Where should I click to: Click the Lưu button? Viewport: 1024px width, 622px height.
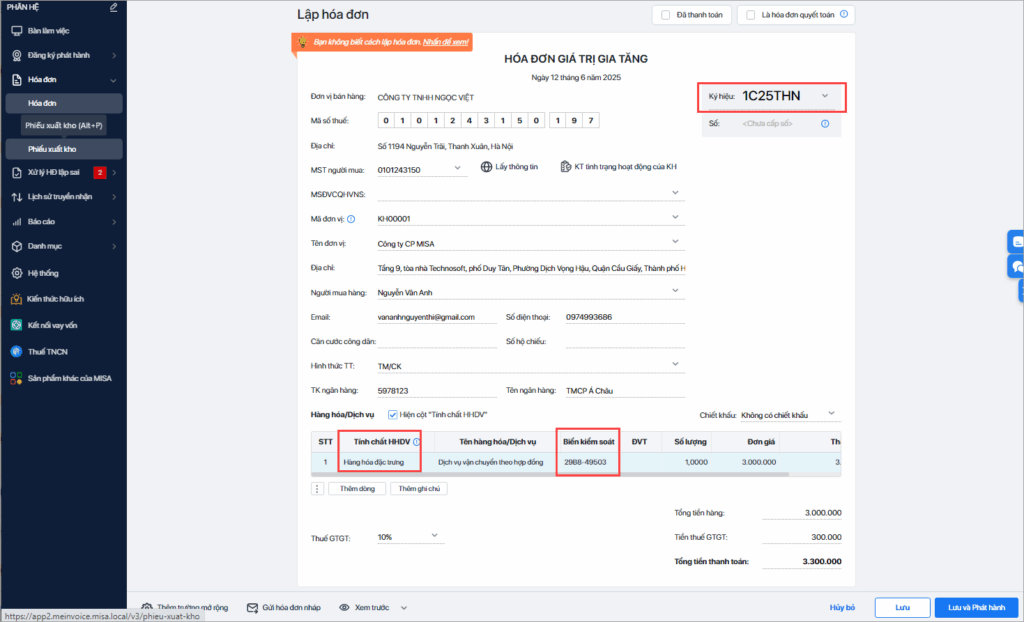pyautogui.click(x=903, y=608)
